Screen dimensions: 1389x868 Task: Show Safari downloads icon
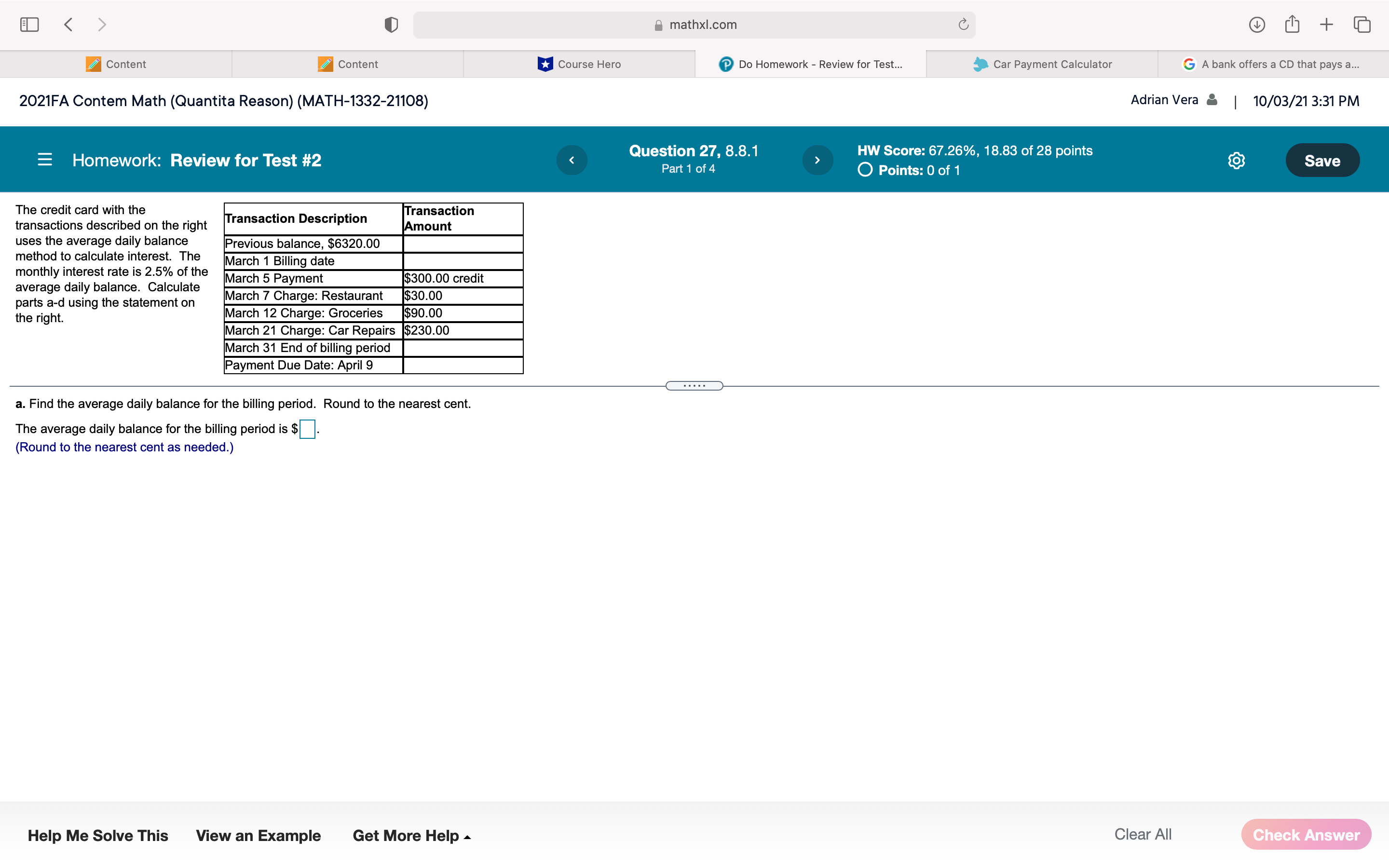1257,25
